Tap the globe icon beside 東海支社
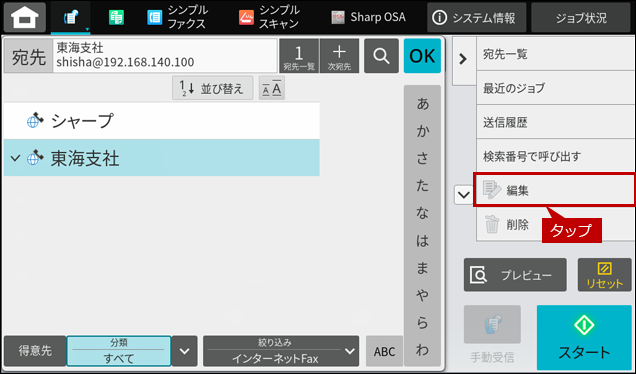The height and width of the screenshot is (374, 636). click(35, 157)
